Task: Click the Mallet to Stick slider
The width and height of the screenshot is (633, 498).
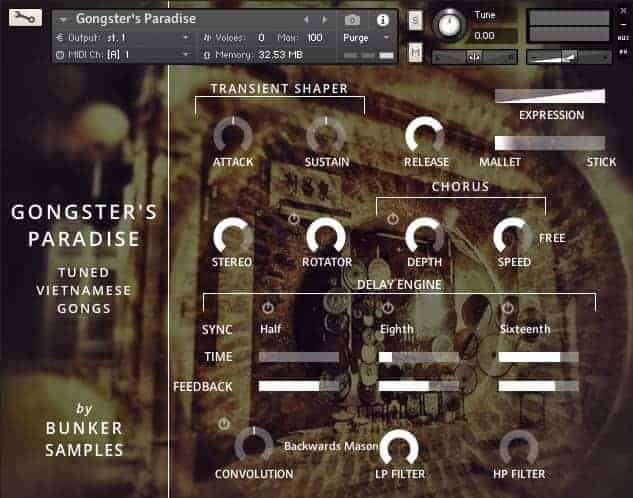Action: tap(550, 143)
